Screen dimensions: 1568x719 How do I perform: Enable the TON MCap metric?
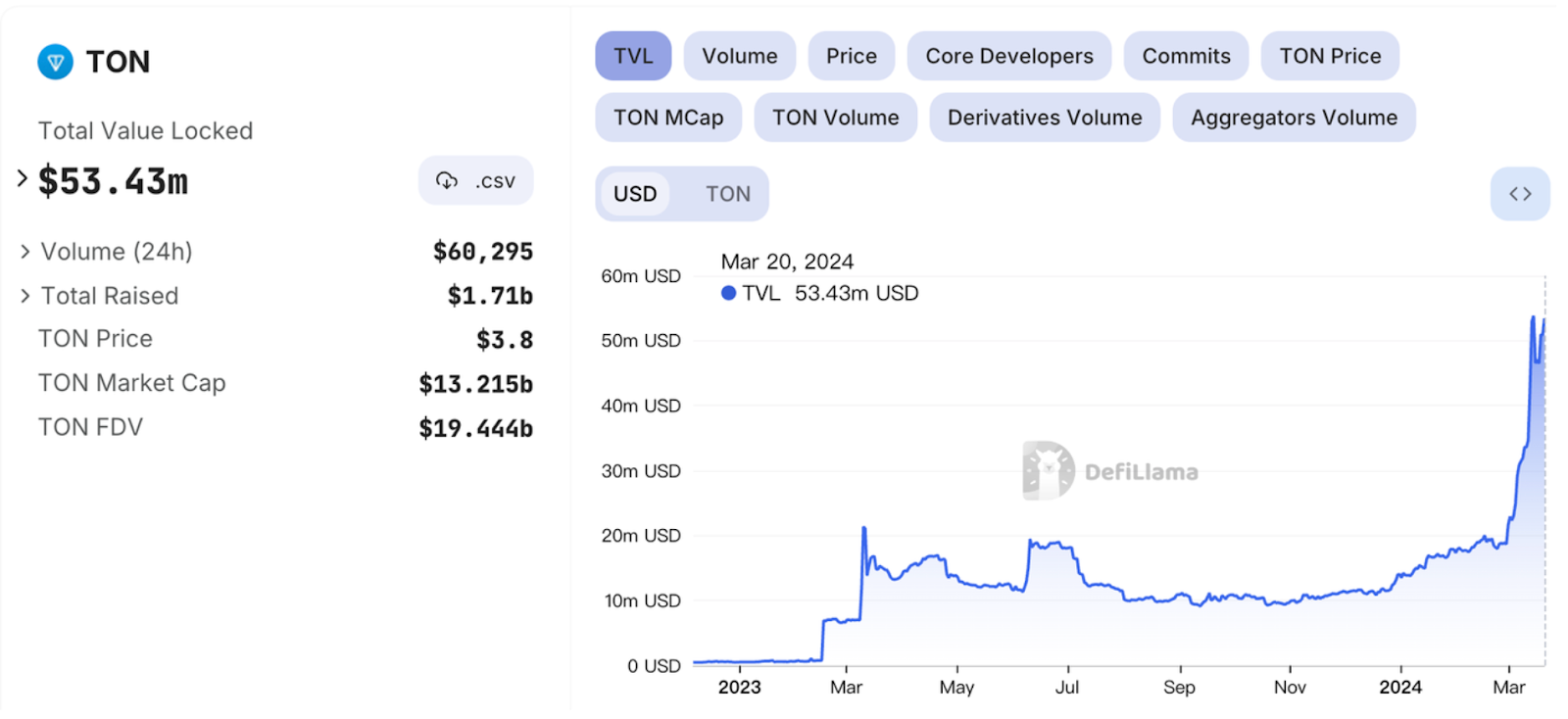[668, 118]
